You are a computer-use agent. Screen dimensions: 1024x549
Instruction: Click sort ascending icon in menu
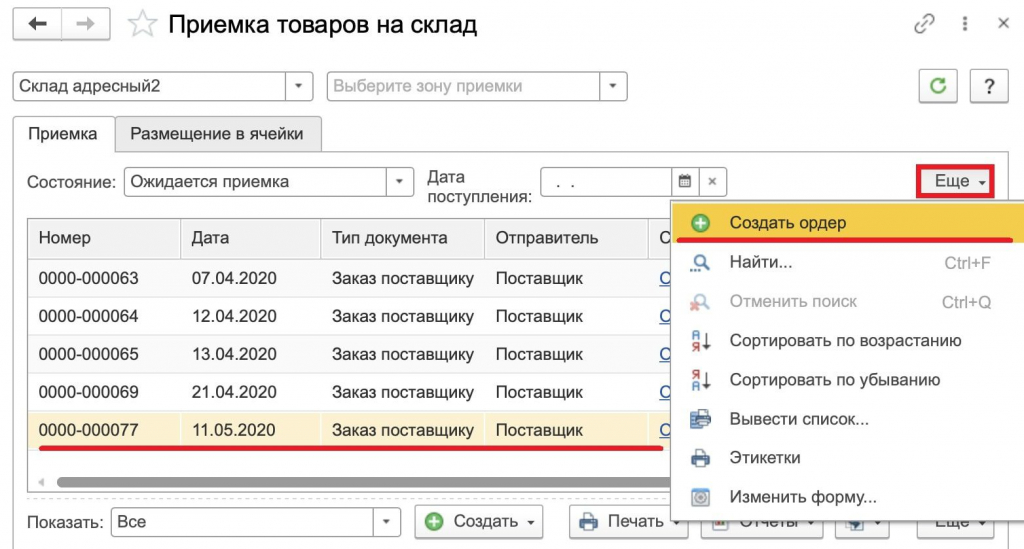(x=700, y=341)
